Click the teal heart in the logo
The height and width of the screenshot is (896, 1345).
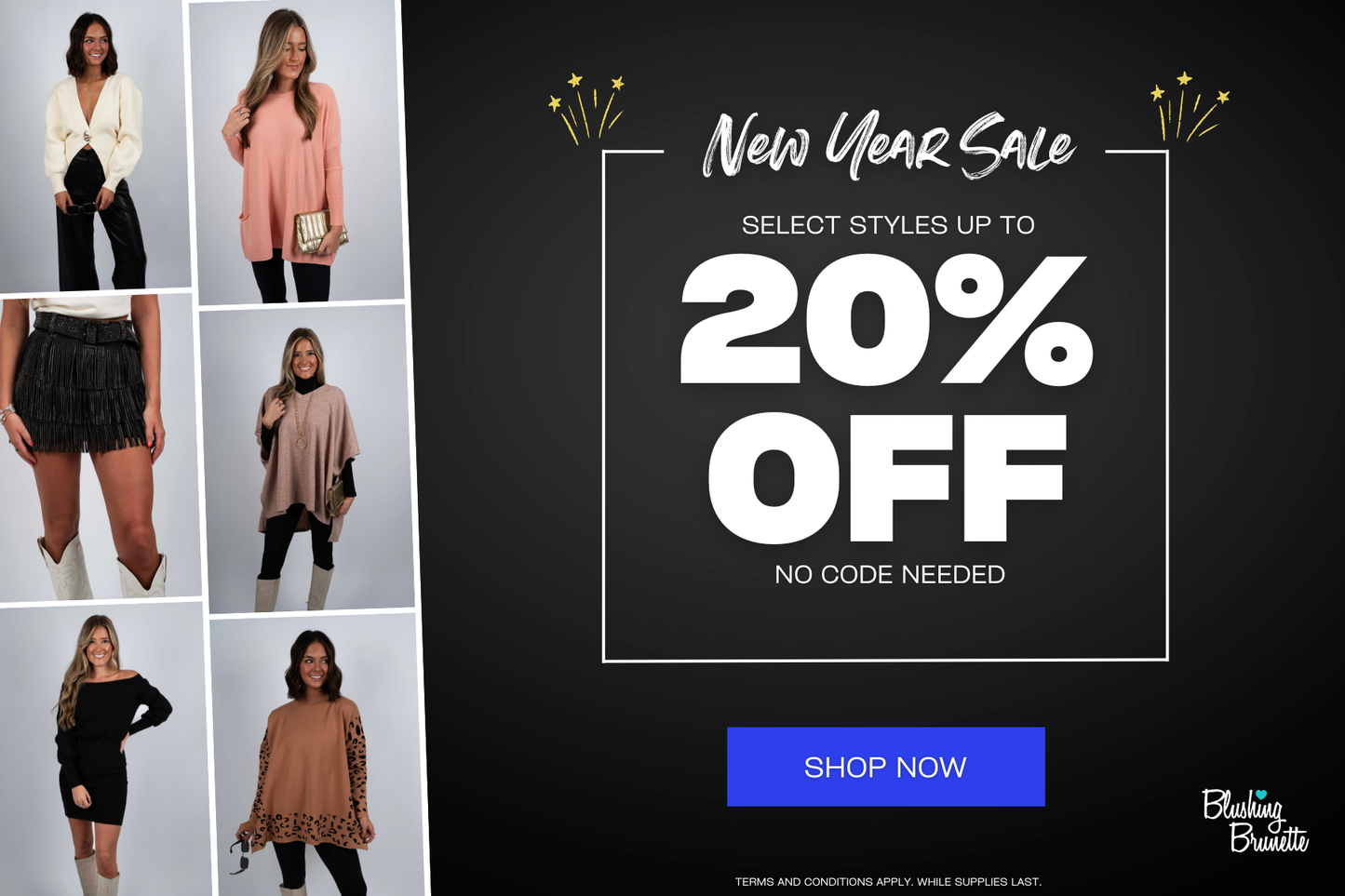point(1261,796)
